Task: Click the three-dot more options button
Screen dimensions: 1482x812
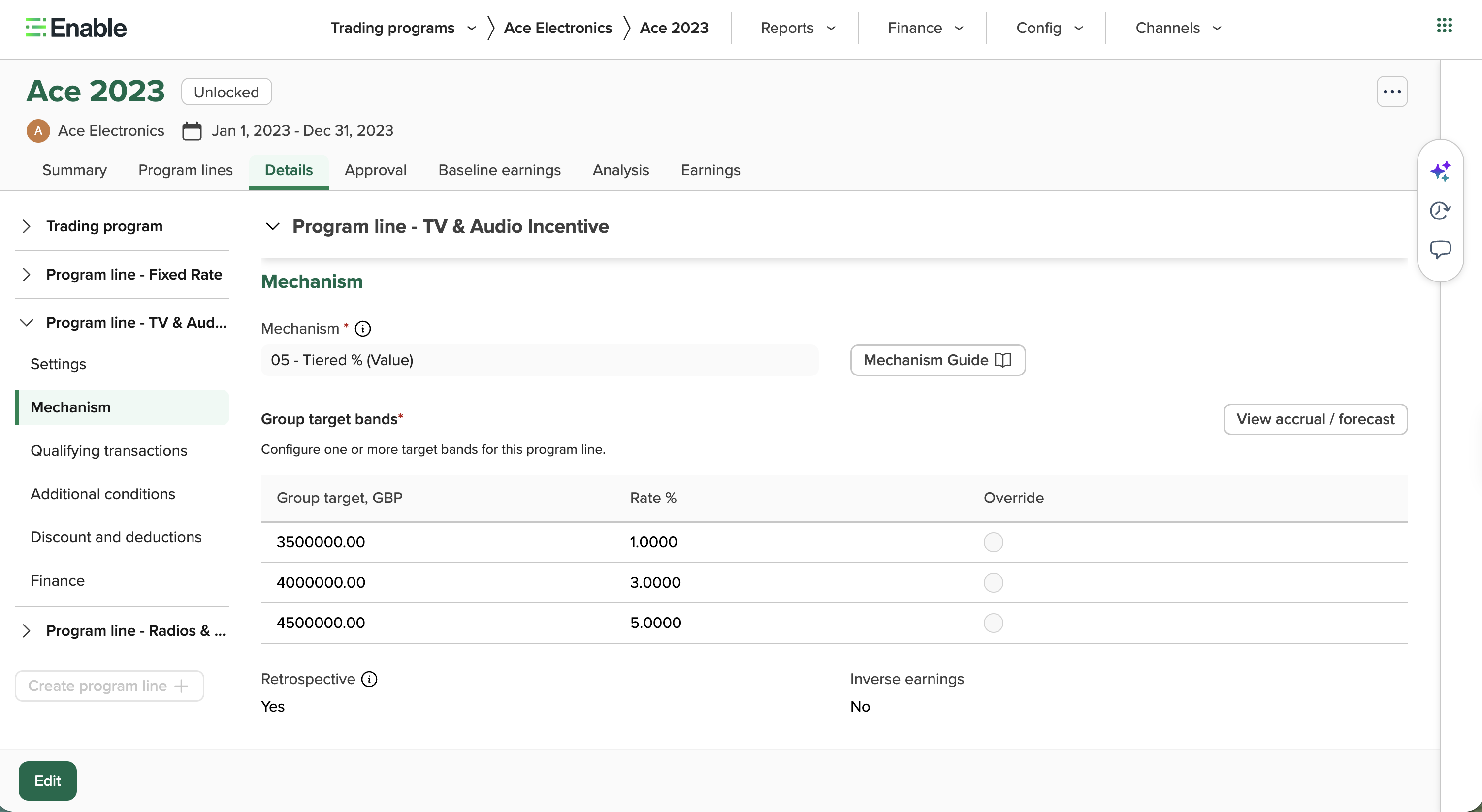Action: click(1392, 92)
